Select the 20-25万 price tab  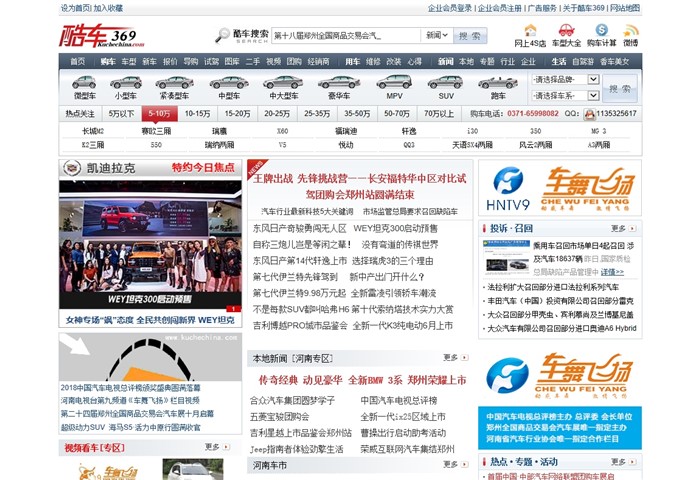277,114
